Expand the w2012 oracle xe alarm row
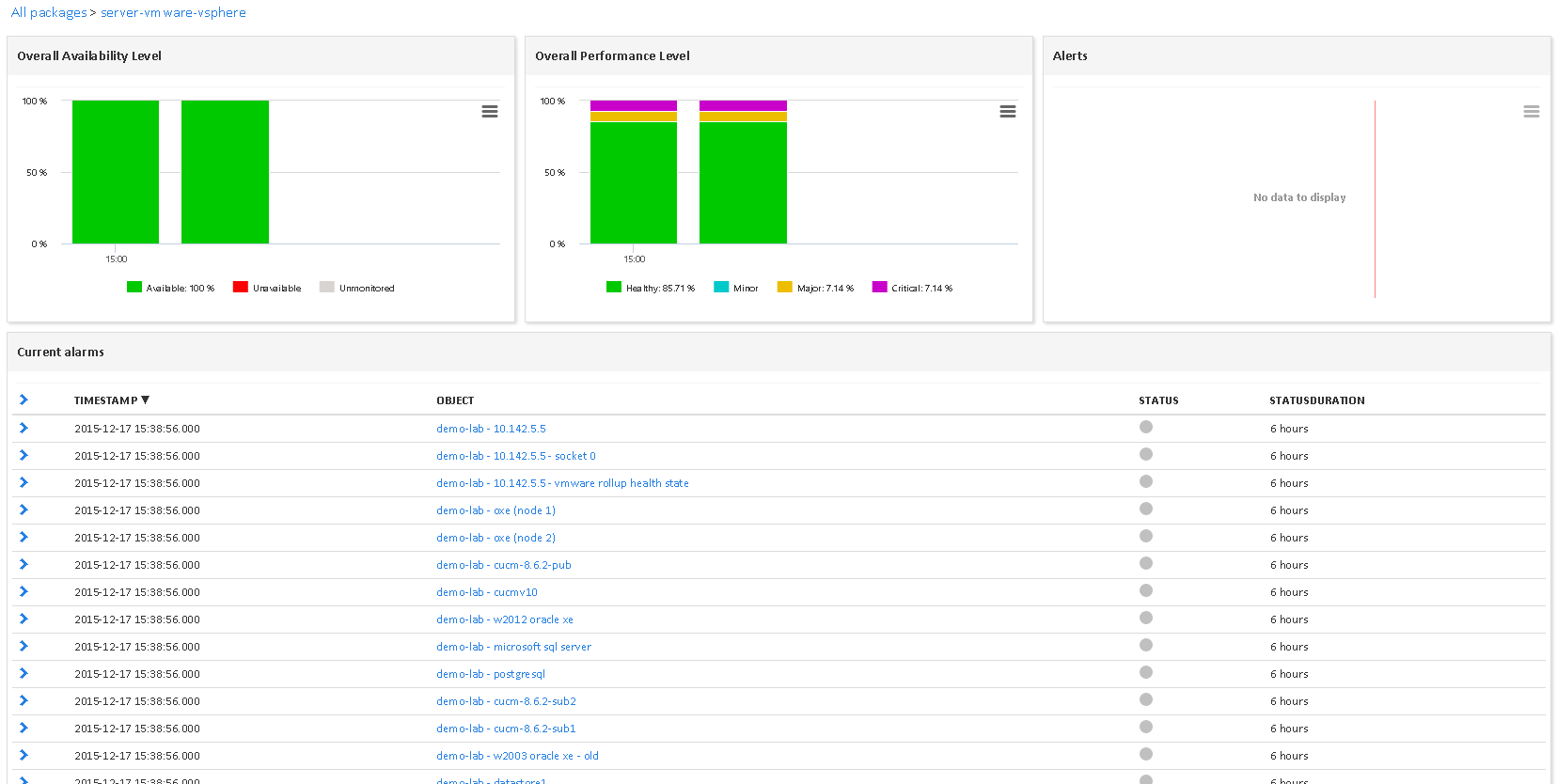Image resolution: width=1557 pixels, height=784 pixels. pyautogui.click(x=24, y=619)
